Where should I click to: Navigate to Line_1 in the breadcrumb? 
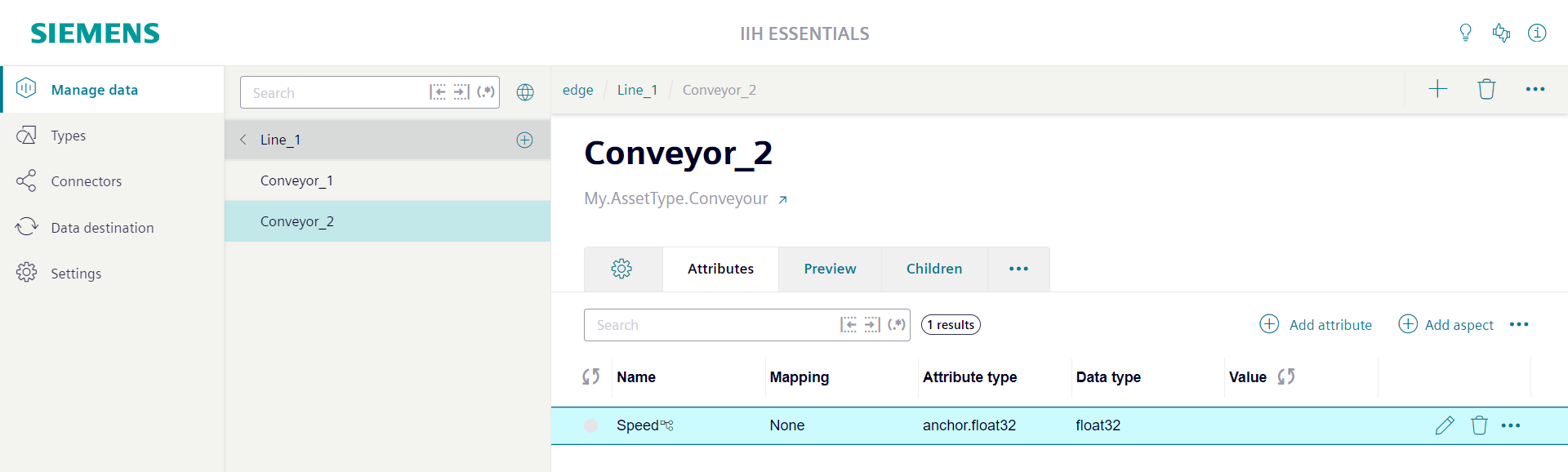637,90
